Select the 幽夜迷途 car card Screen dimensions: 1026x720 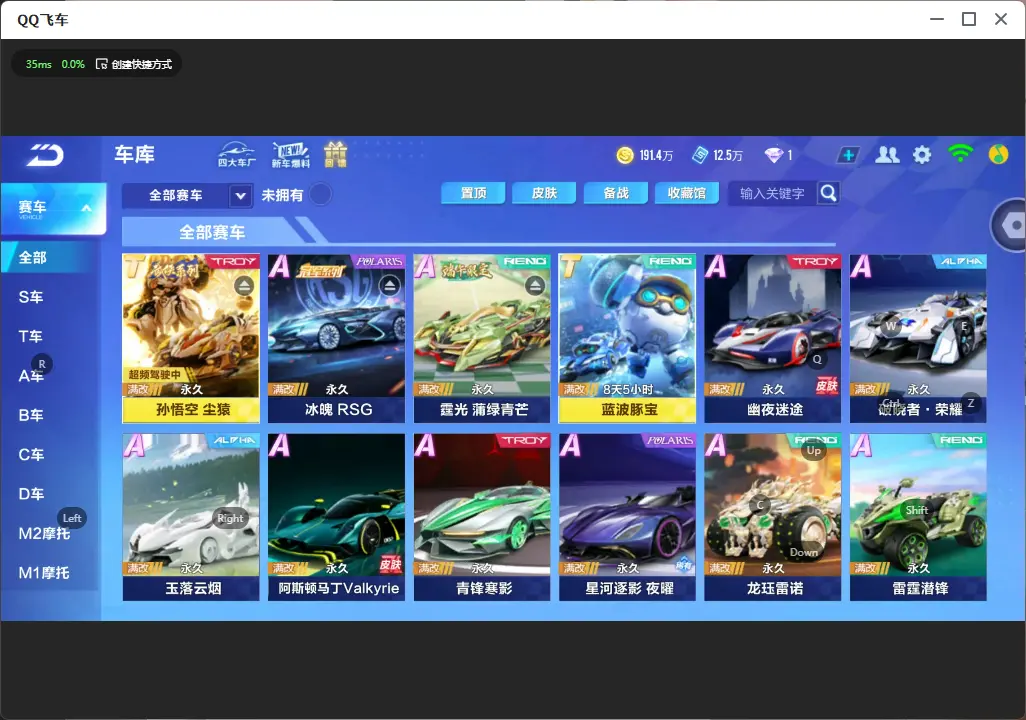773,338
